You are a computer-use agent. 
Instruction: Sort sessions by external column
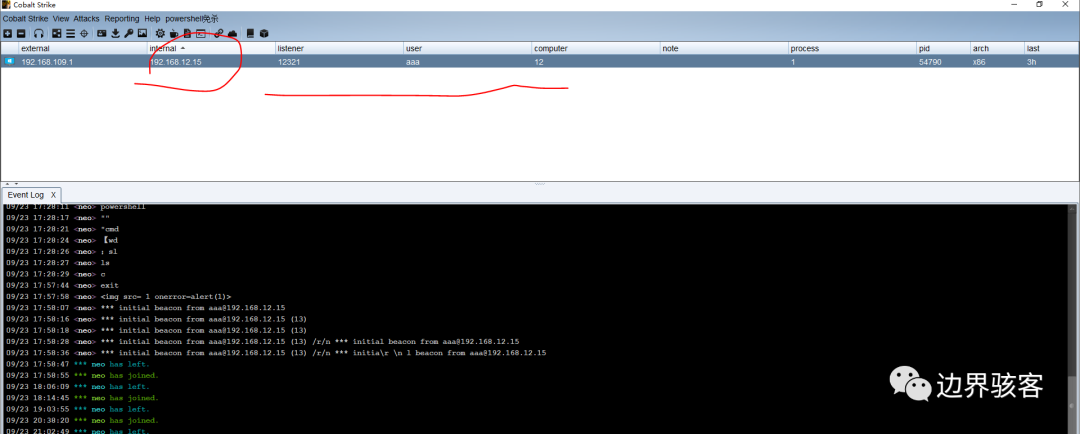[x=82, y=48]
